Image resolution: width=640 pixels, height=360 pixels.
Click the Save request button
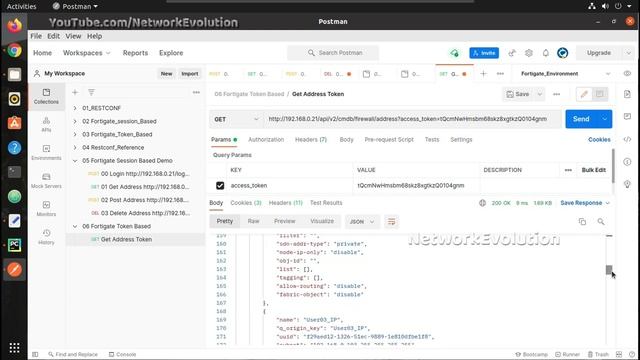tap(518, 94)
